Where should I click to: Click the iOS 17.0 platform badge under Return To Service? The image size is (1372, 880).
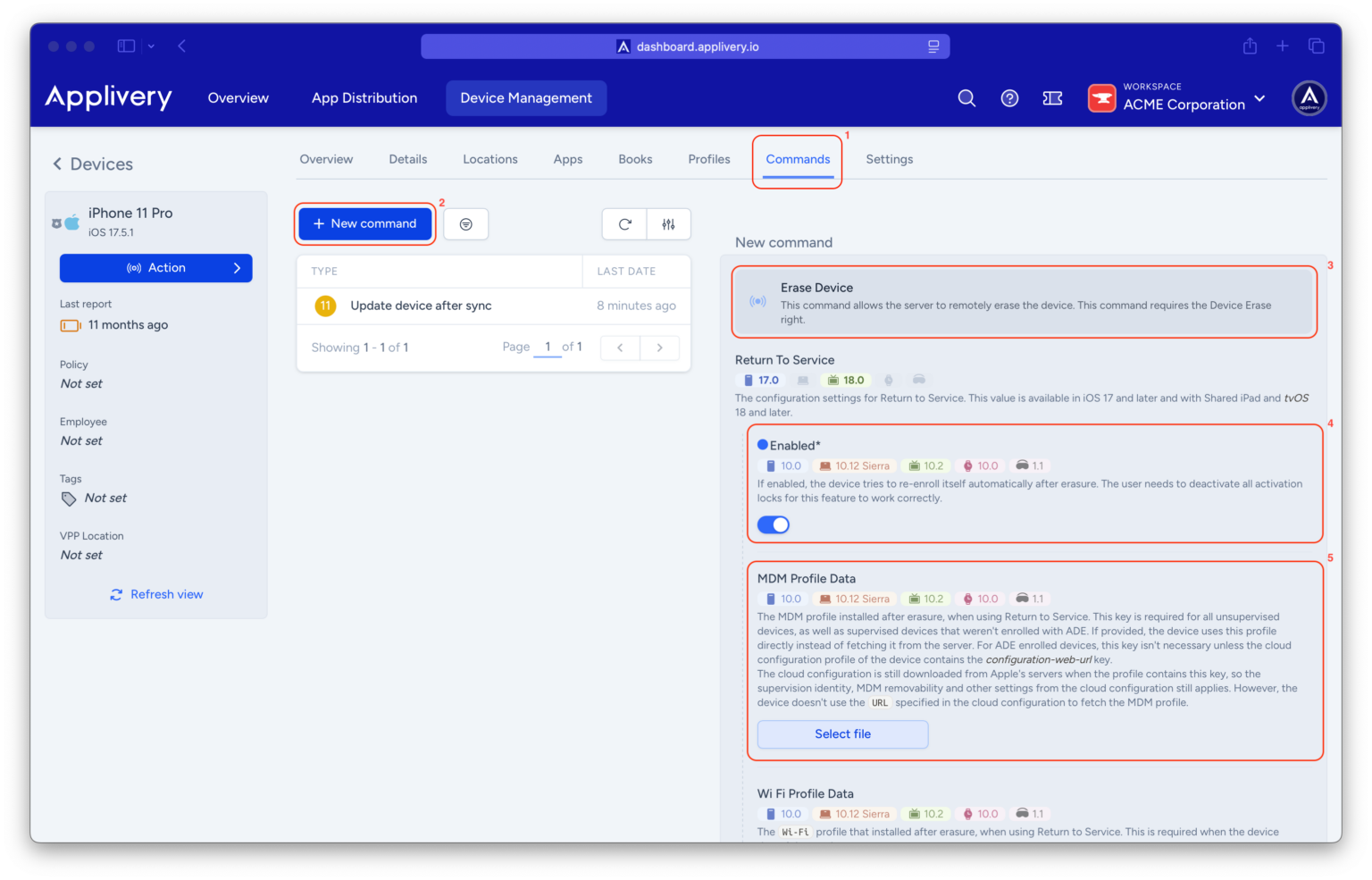(758, 380)
